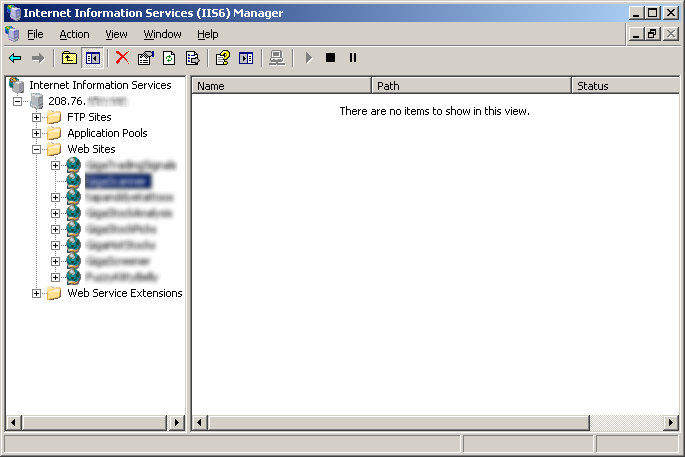
Task: Click 'There are no items to show' message
Action: pyautogui.click(x=435, y=111)
